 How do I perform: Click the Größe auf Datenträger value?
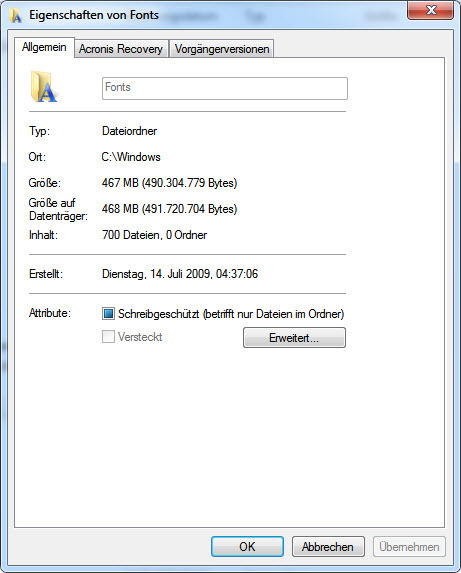click(169, 209)
